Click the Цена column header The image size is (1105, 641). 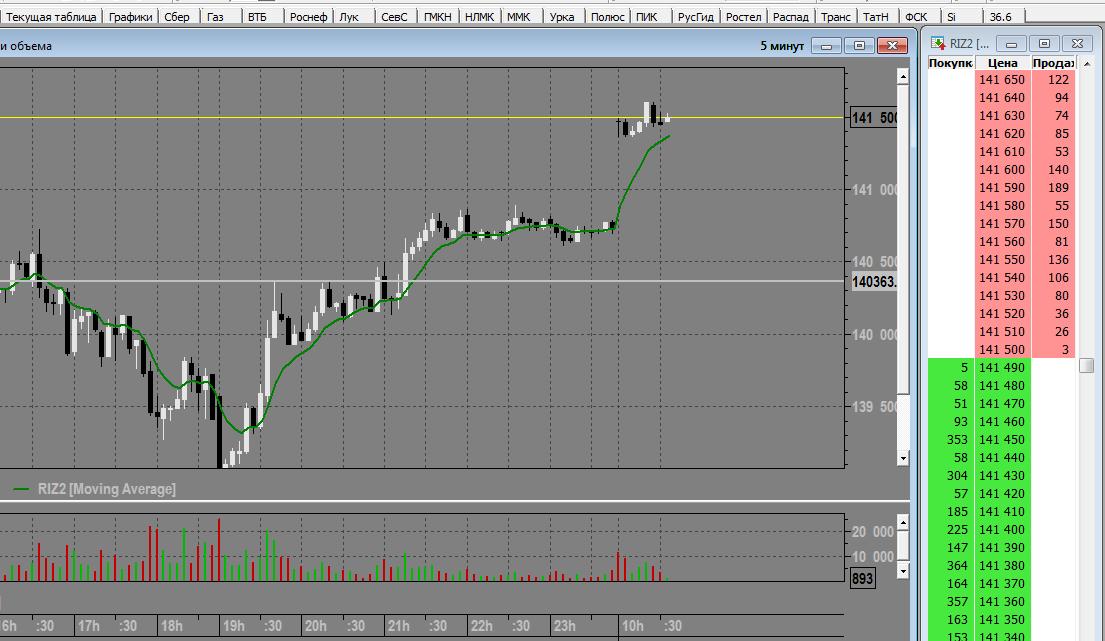pyautogui.click(x=1002, y=63)
